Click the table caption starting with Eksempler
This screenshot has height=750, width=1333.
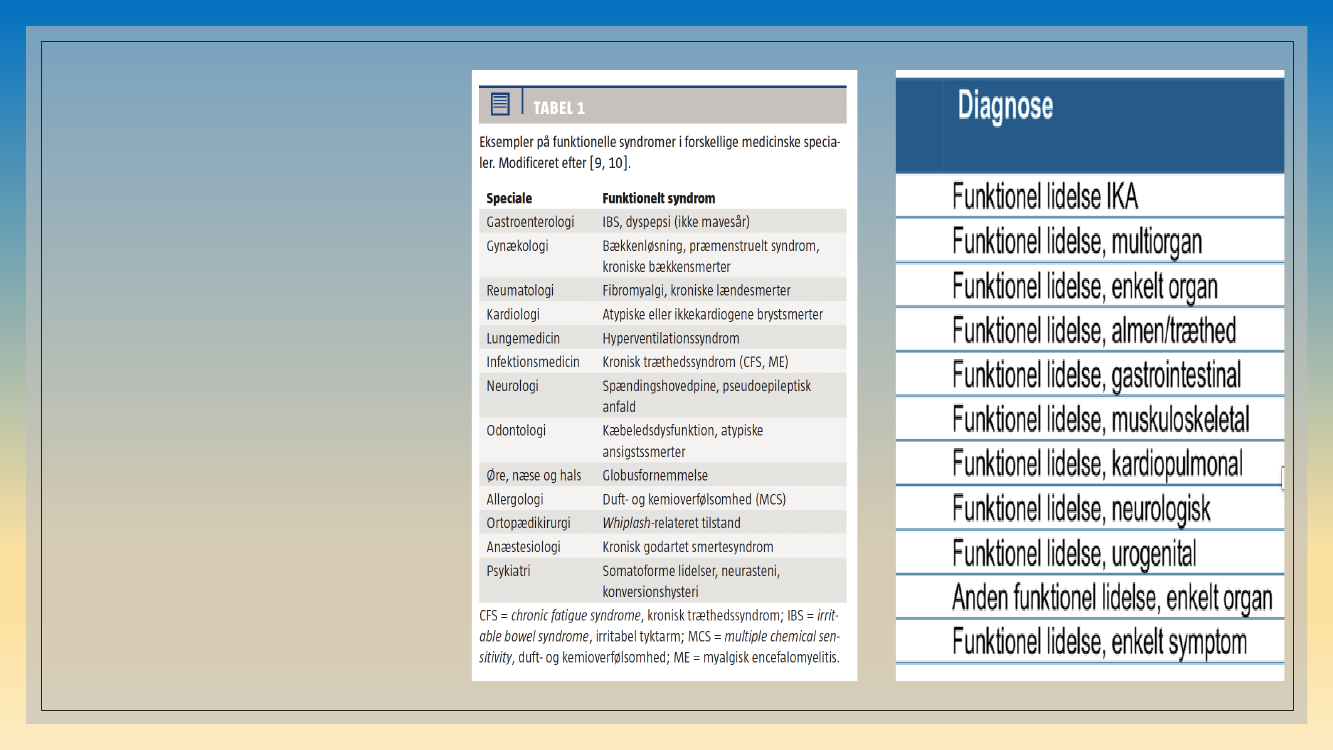pyautogui.click(x=659, y=153)
